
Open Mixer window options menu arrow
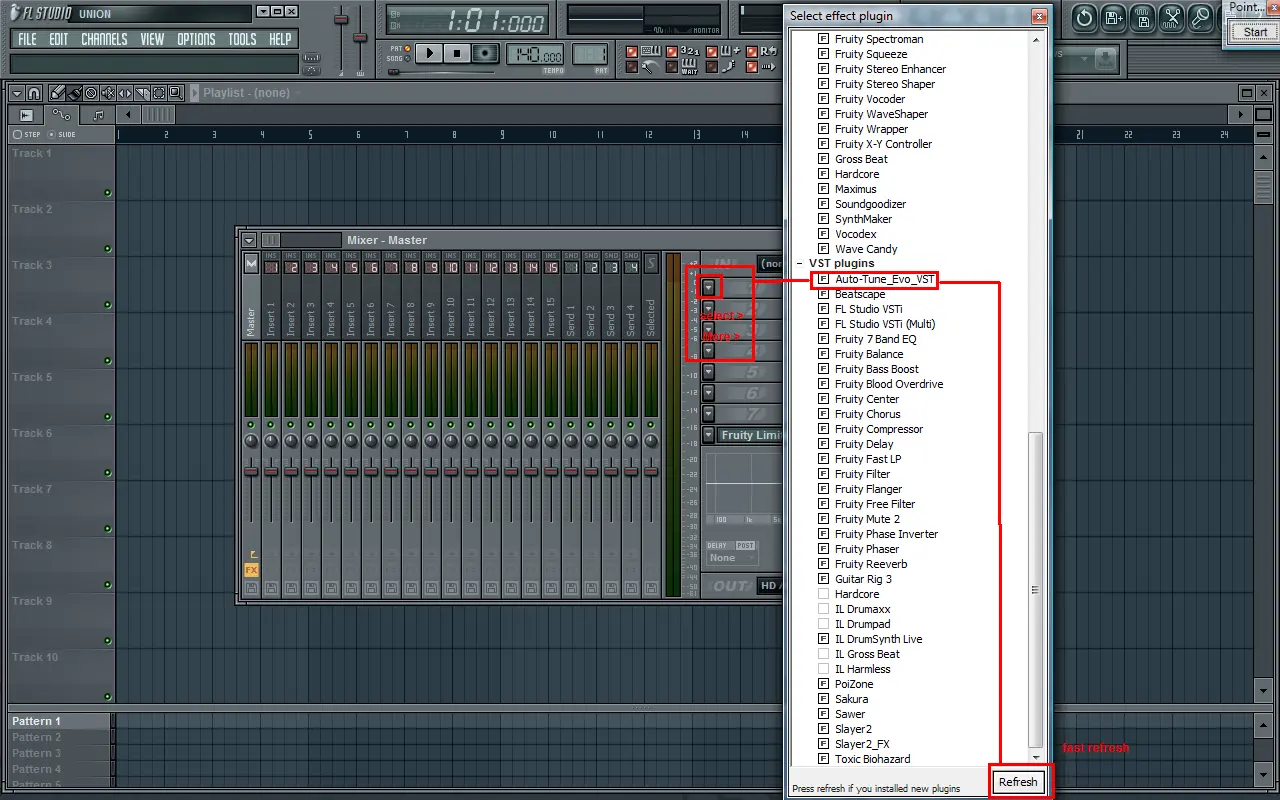point(249,240)
